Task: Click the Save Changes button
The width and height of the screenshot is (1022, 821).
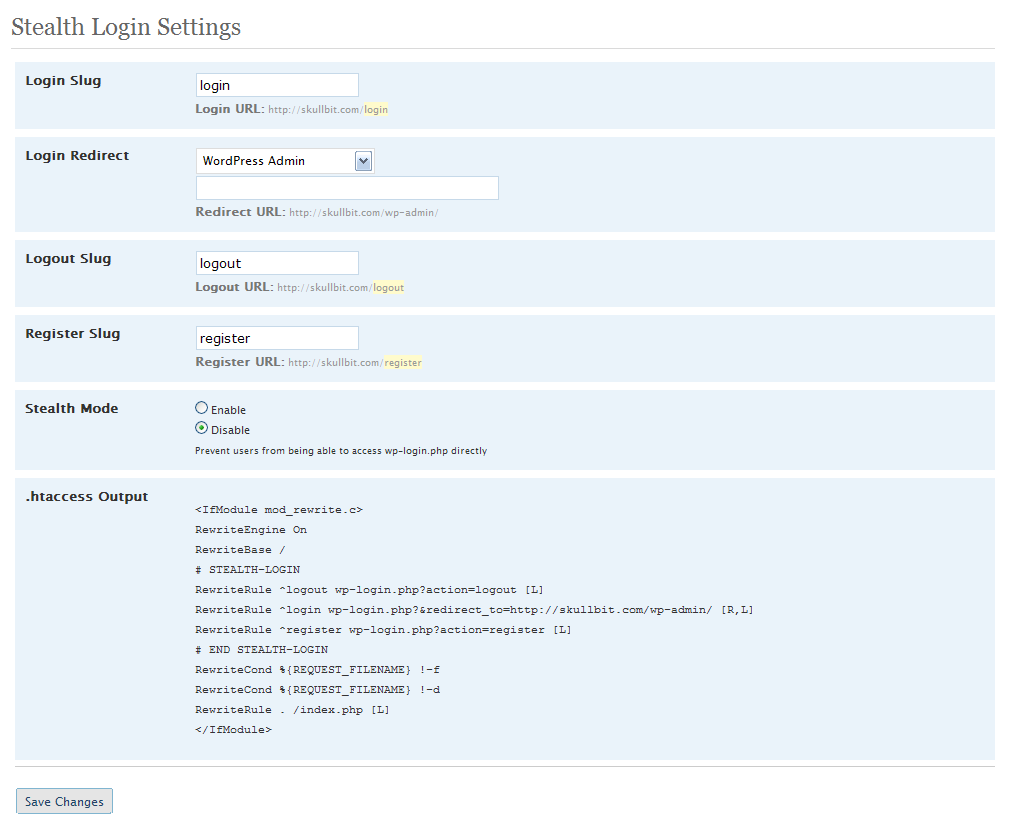Action: point(65,801)
